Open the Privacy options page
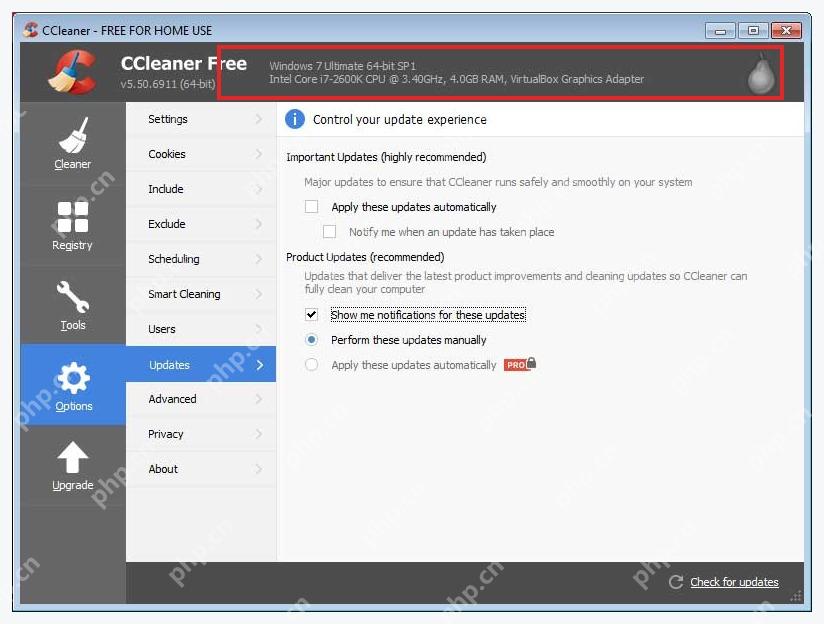The height and width of the screenshot is (624, 824). pyautogui.click(x=201, y=434)
